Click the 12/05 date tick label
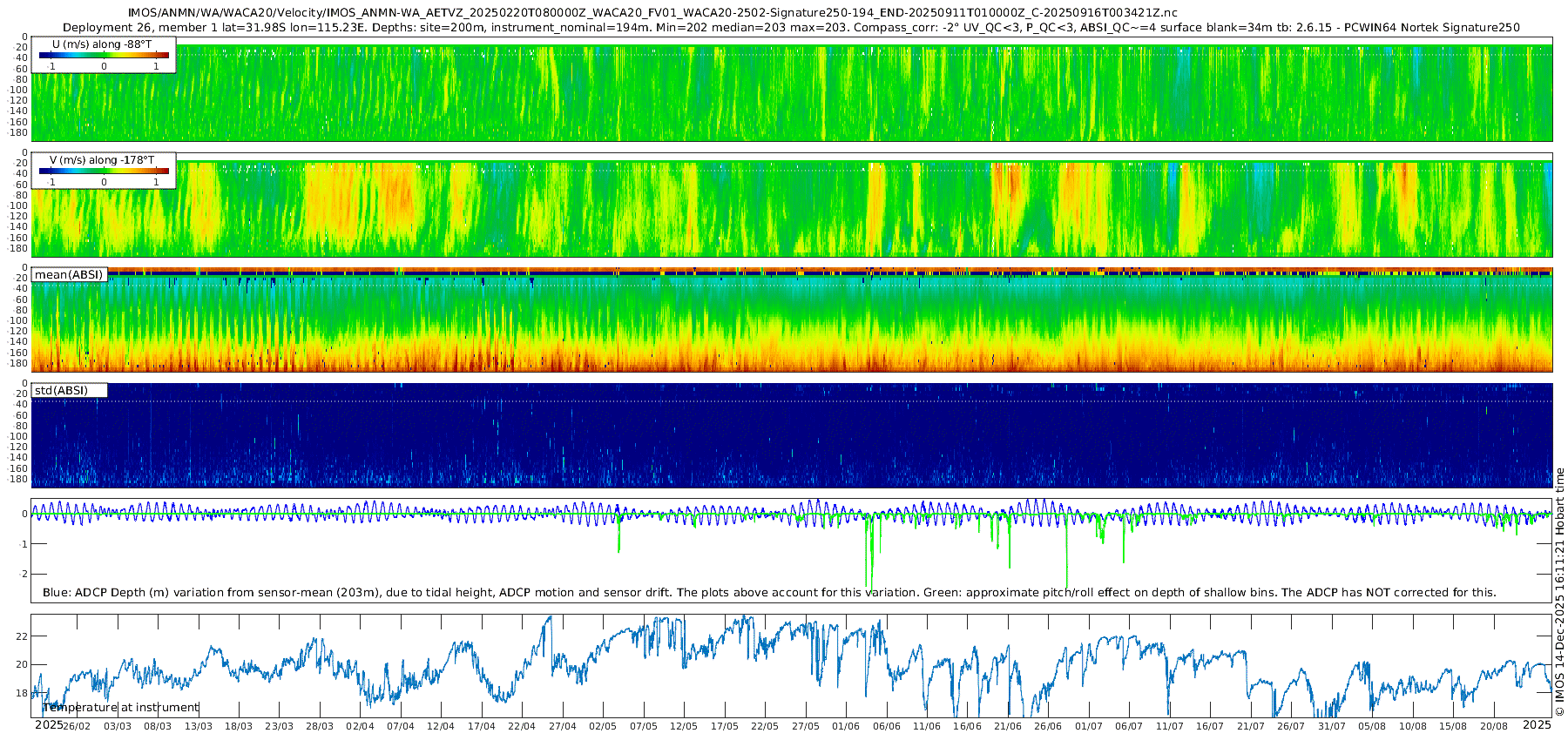This screenshot has width=1568, height=740. [x=684, y=726]
